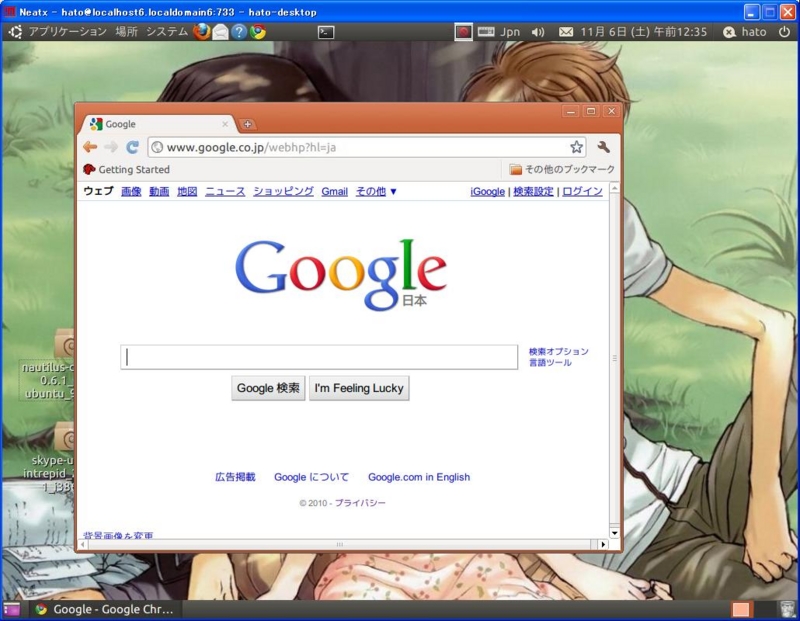Click the 動画 link
This screenshot has width=800, height=621.
[x=159, y=191]
